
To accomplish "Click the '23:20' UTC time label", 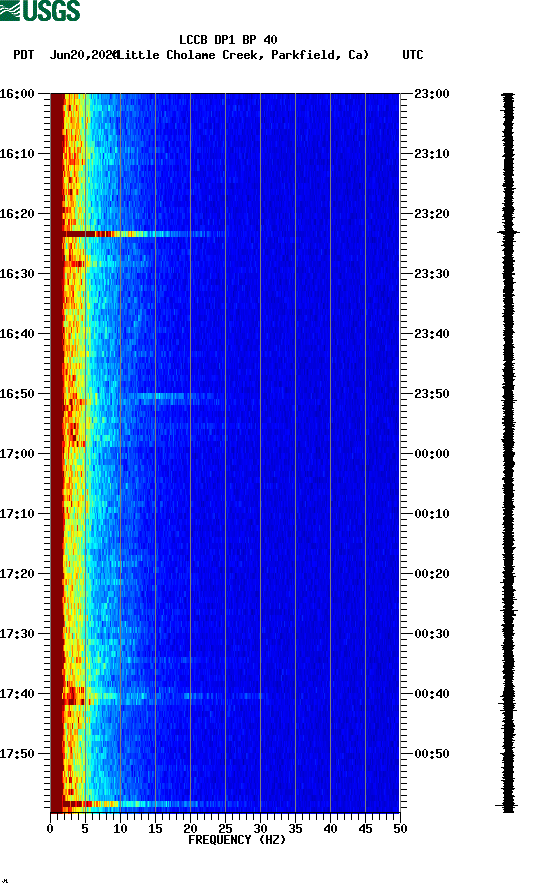I will (x=432, y=213).
